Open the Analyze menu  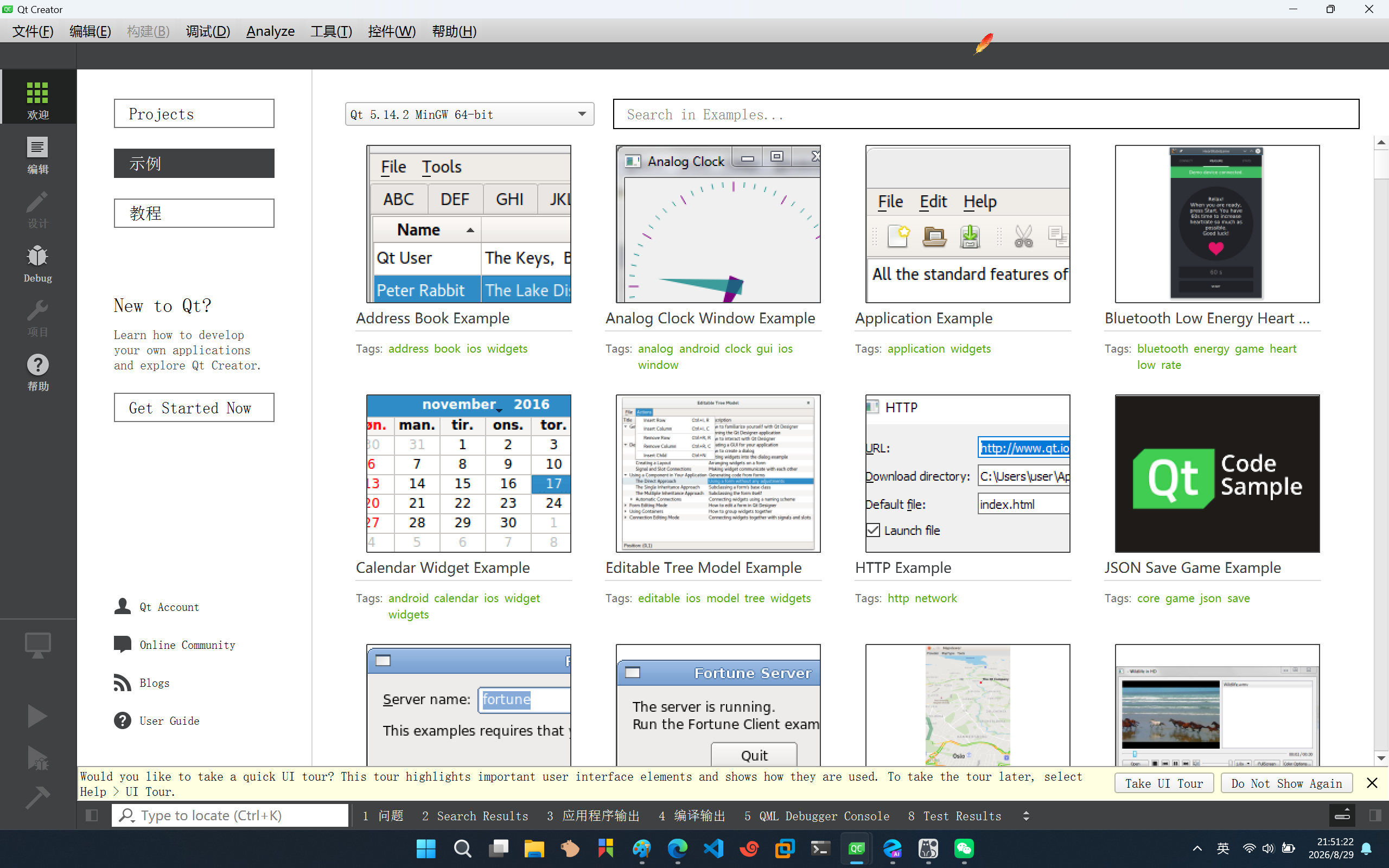270,31
